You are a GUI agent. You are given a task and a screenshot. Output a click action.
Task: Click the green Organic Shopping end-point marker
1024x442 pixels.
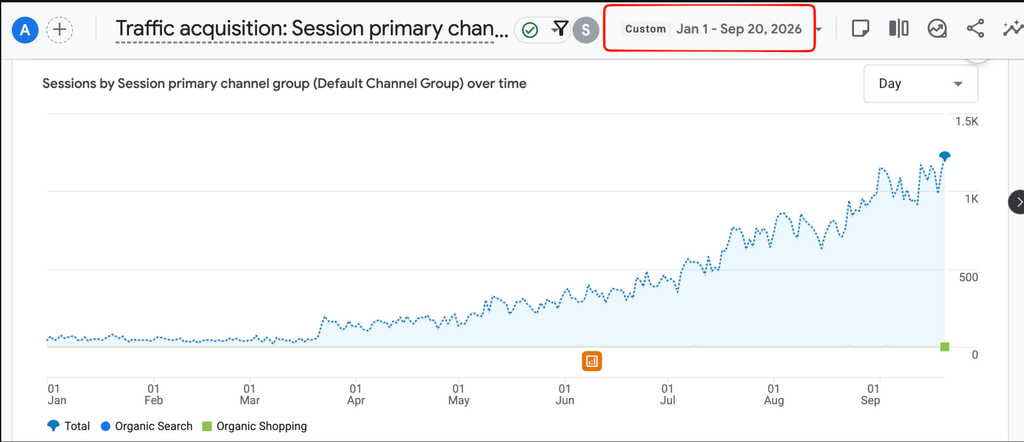(x=944, y=347)
